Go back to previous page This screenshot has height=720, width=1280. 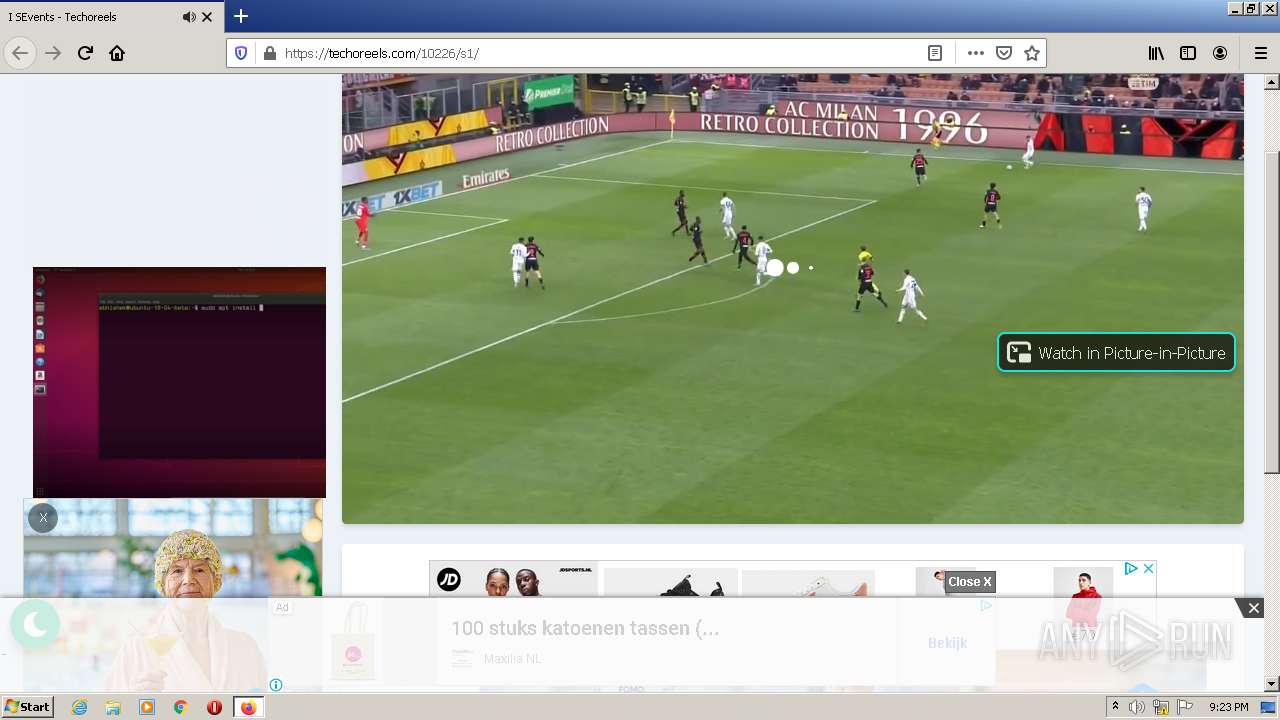tap(20, 53)
